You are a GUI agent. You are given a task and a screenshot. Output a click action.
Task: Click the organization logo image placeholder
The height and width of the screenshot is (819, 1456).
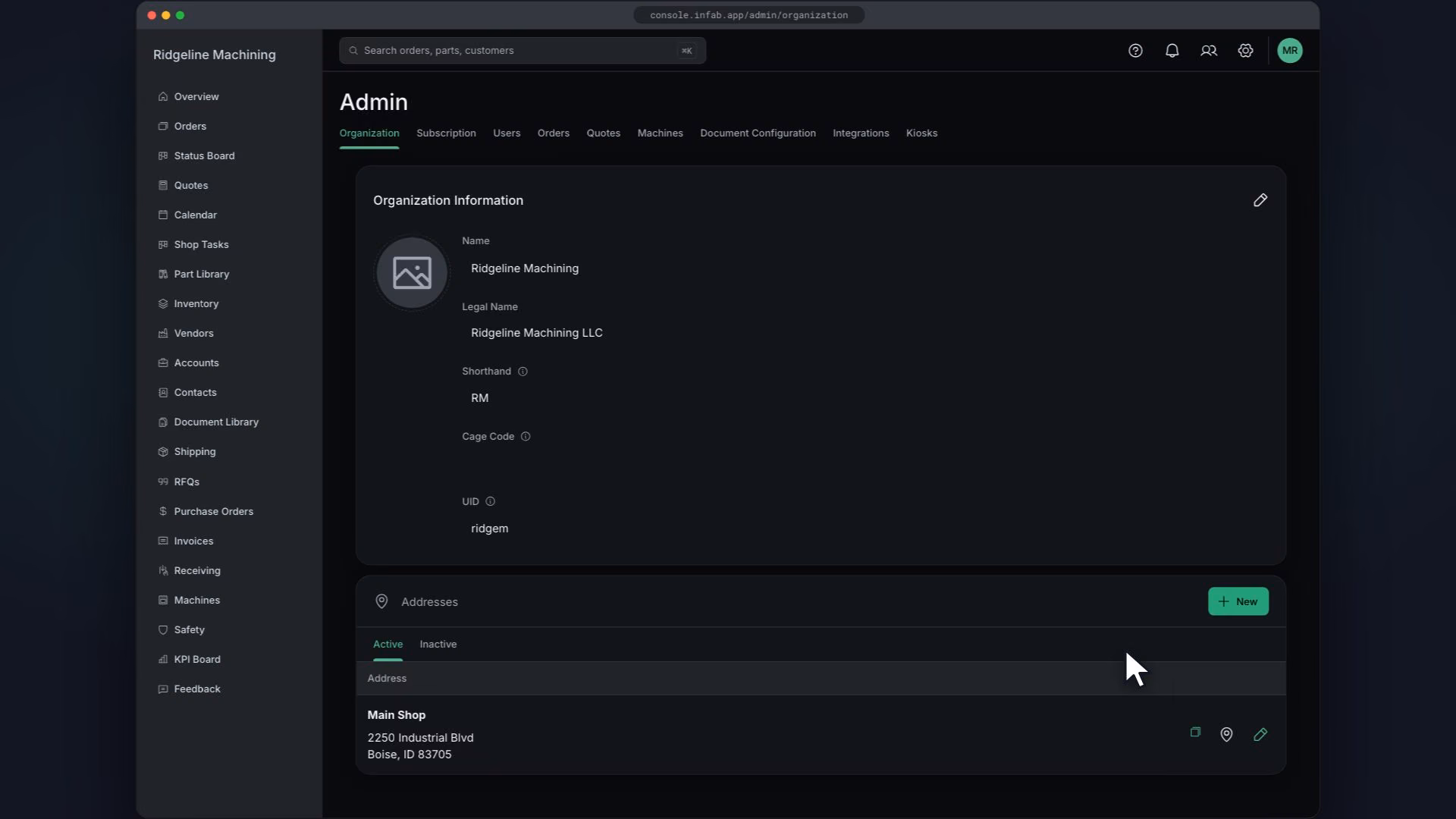[x=412, y=273]
